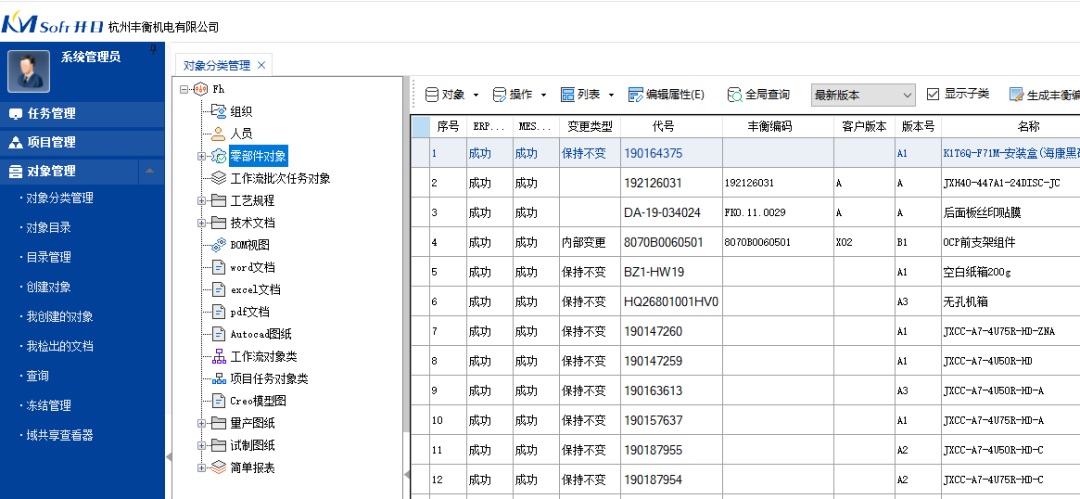The width and height of the screenshot is (1080, 499).
Task: Open 冻结管理 in the sidebar
Action: 48,405
